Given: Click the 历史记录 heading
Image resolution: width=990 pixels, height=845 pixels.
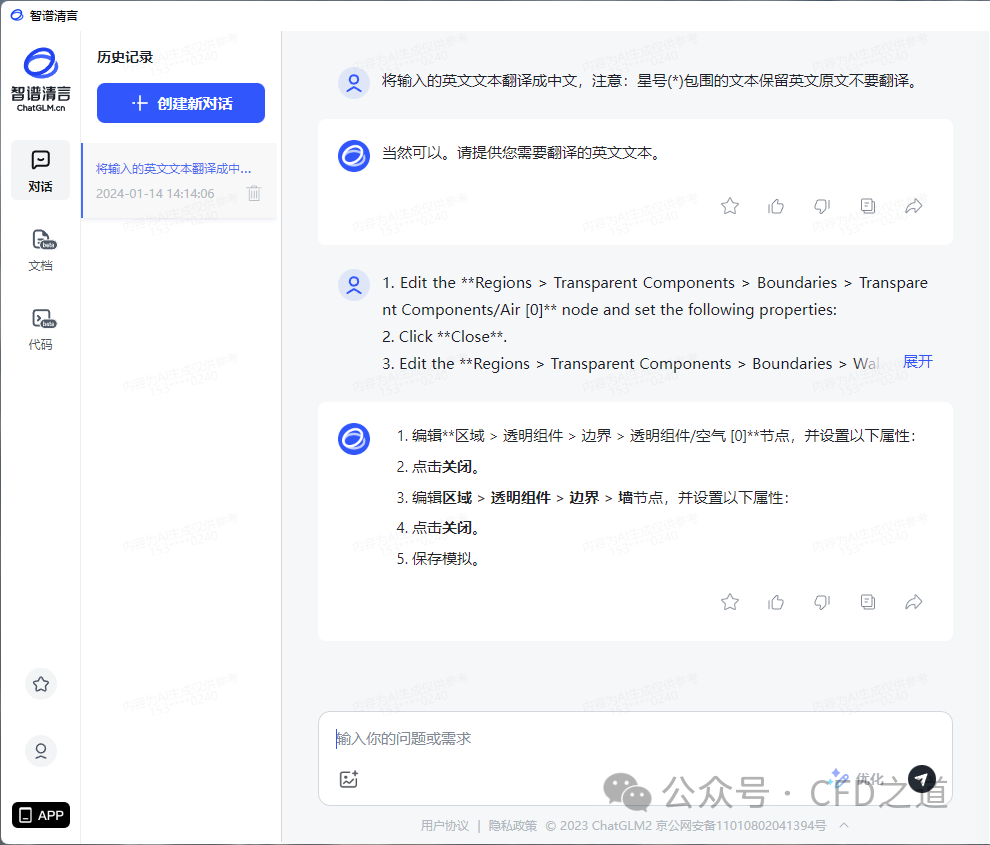Looking at the screenshot, I should pos(125,57).
